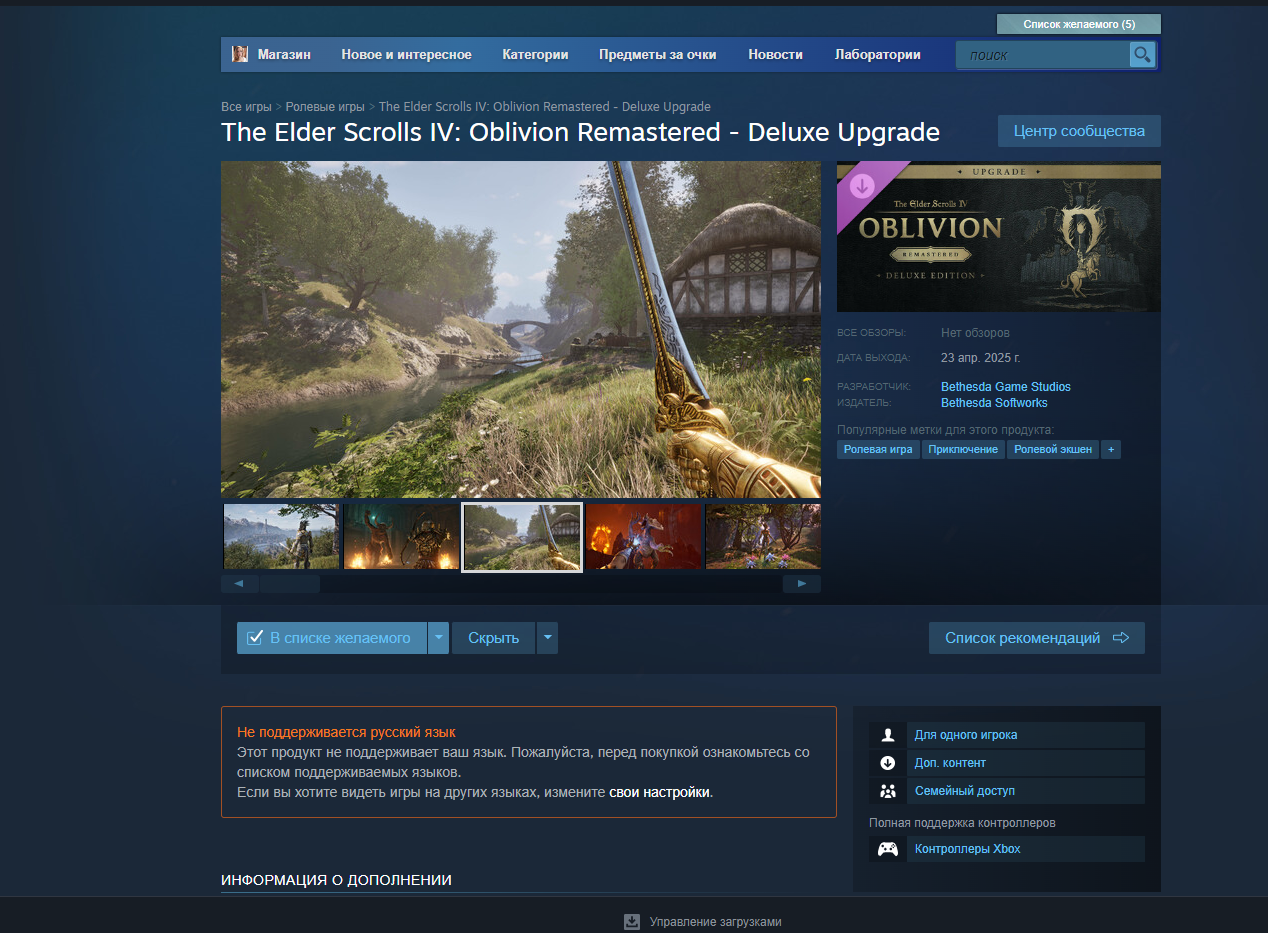This screenshot has height=933, width=1268.
Task: Click in the поиск search field
Action: coord(1043,55)
